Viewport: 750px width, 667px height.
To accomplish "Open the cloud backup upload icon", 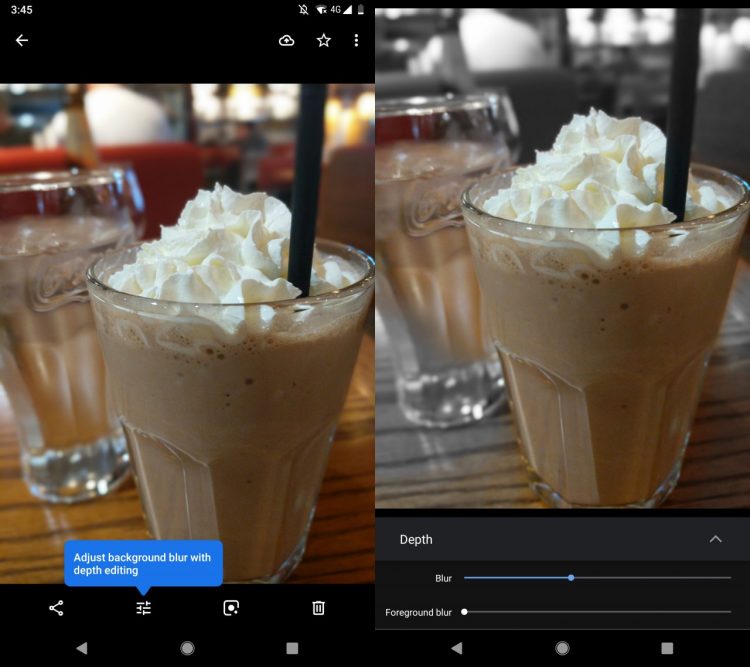I will (x=287, y=41).
